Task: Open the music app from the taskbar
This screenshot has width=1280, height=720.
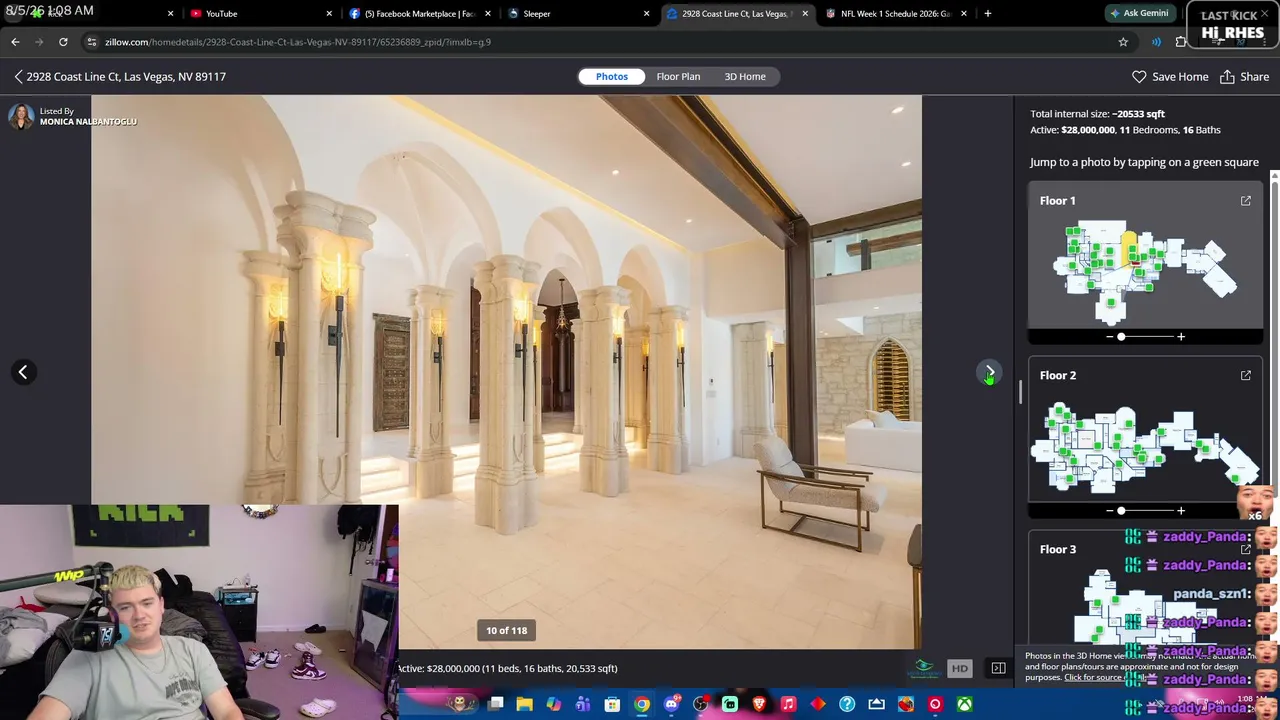Action: (788, 704)
